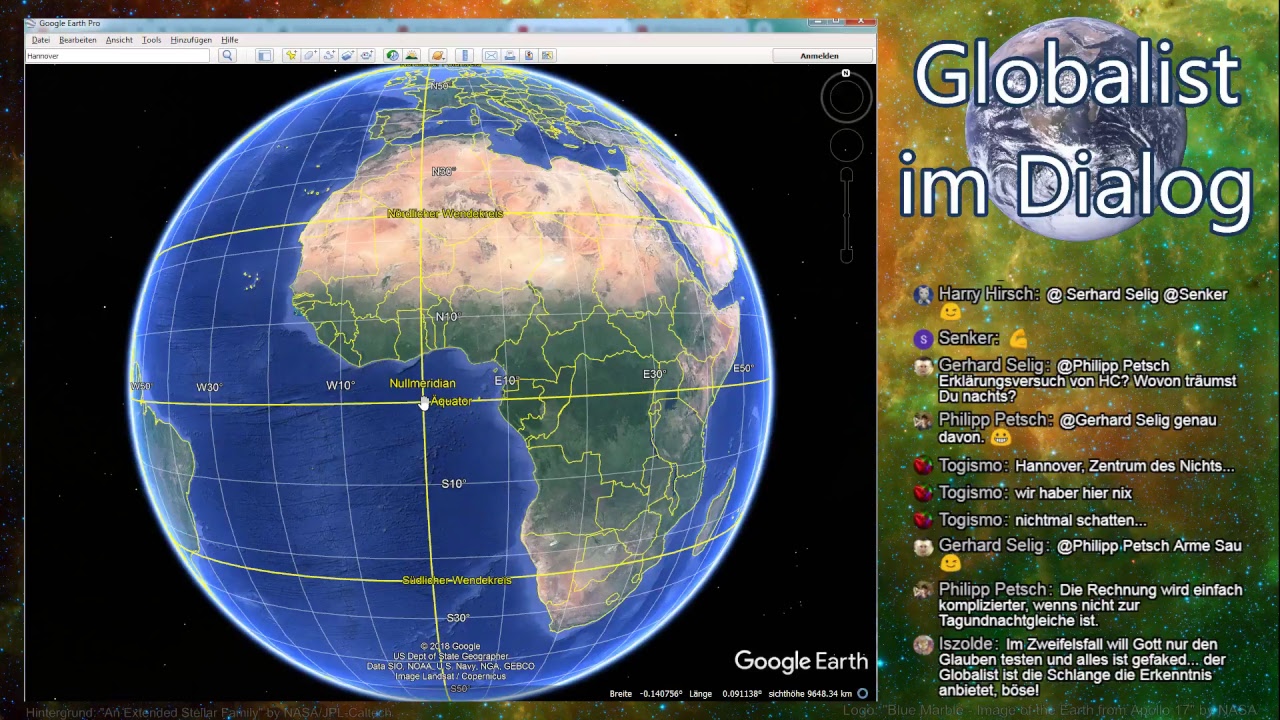The width and height of the screenshot is (1280, 720).
Task: Click the Südlicher Wendekreis label
Action: 457,580
